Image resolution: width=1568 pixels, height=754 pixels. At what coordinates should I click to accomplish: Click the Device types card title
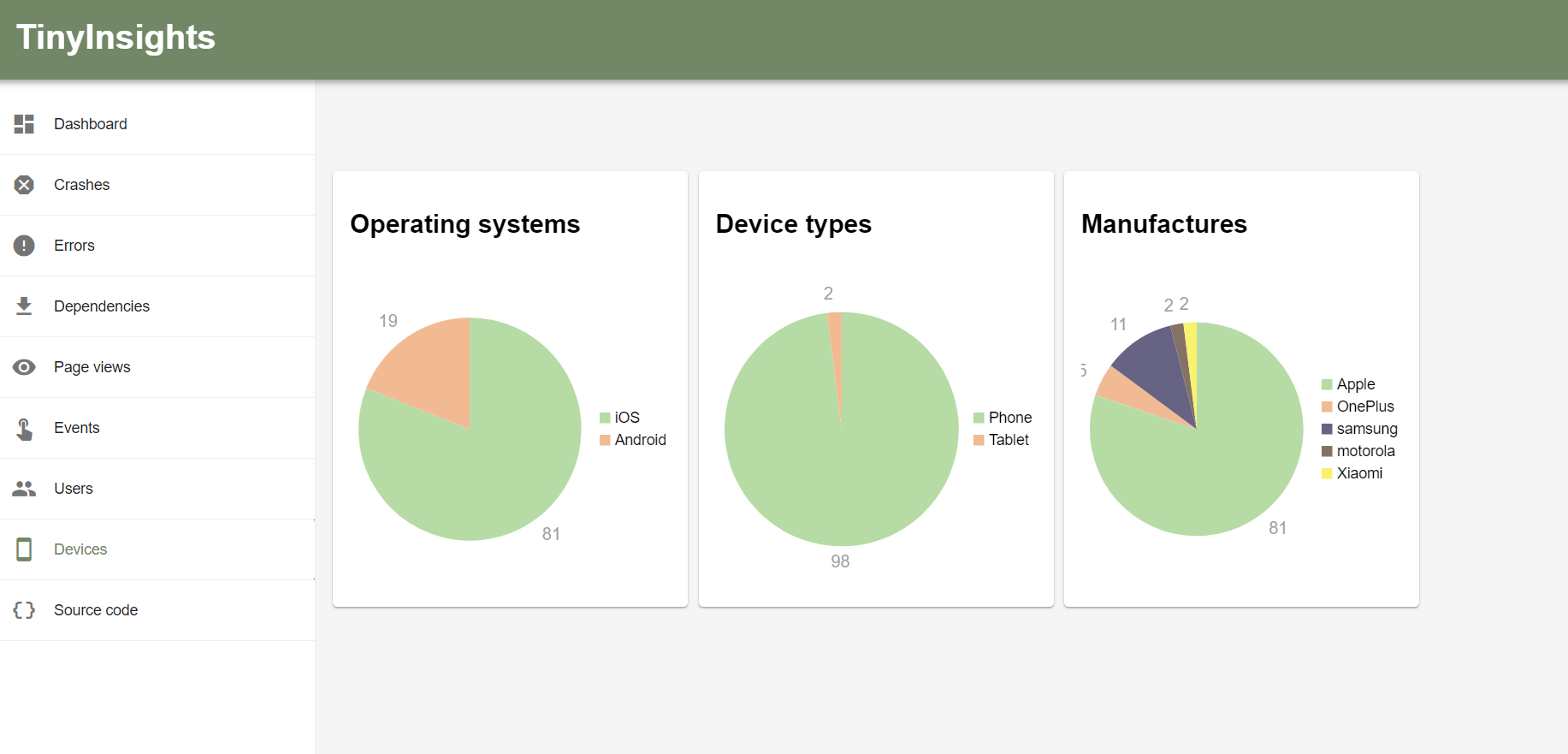click(794, 224)
